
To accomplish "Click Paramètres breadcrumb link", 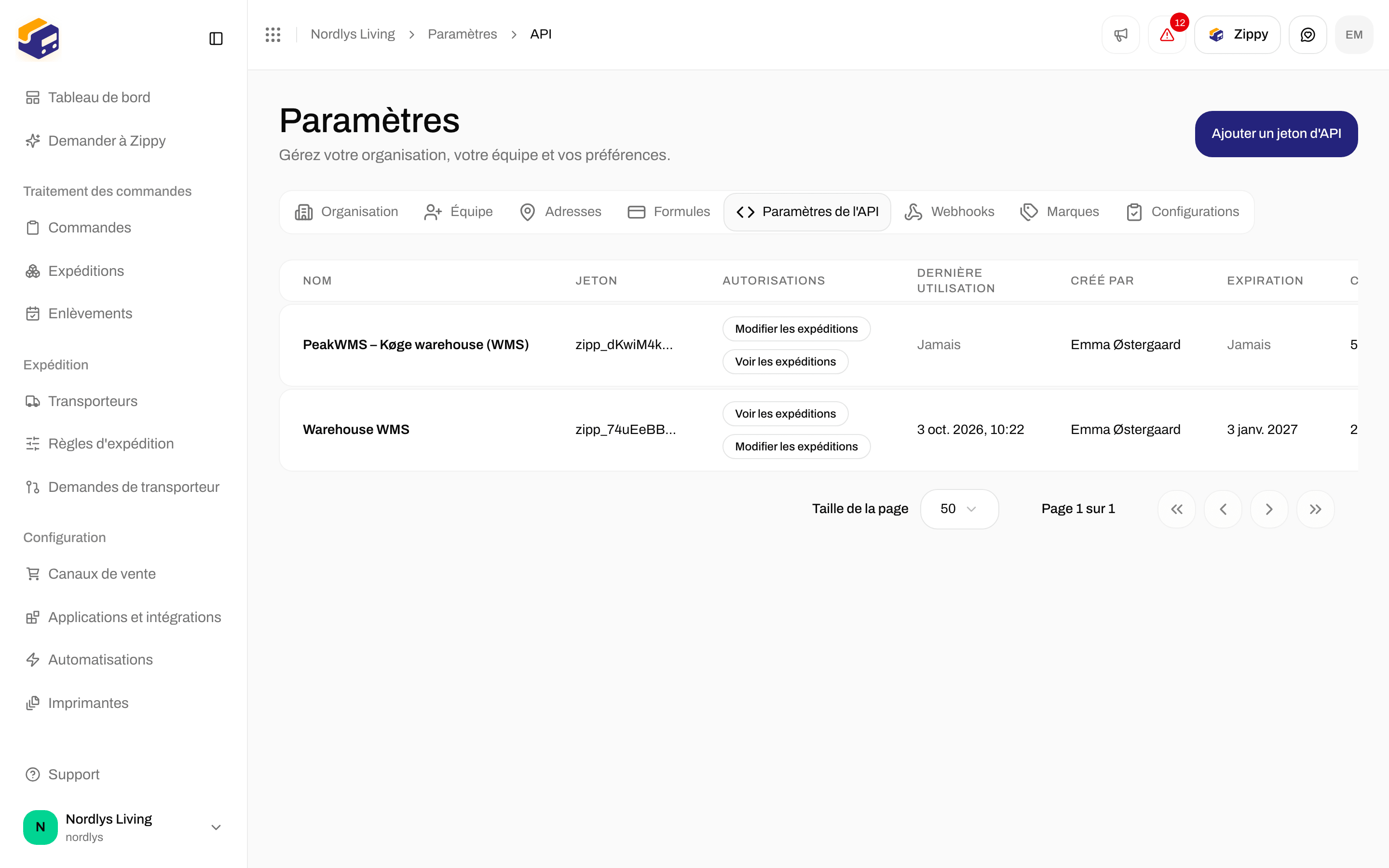I will pyautogui.click(x=462, y=34).
